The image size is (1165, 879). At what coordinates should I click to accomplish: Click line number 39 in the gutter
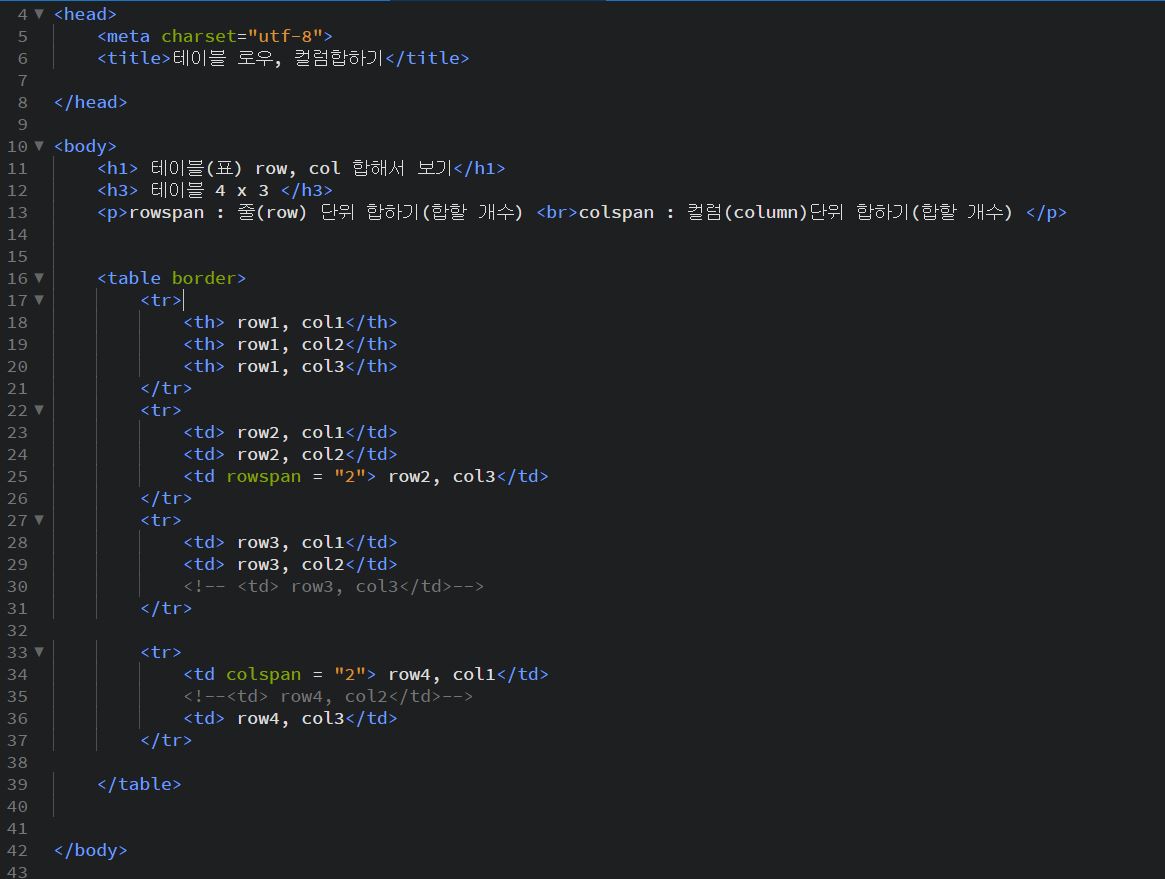pyautogui.click(x=17, y=785)
